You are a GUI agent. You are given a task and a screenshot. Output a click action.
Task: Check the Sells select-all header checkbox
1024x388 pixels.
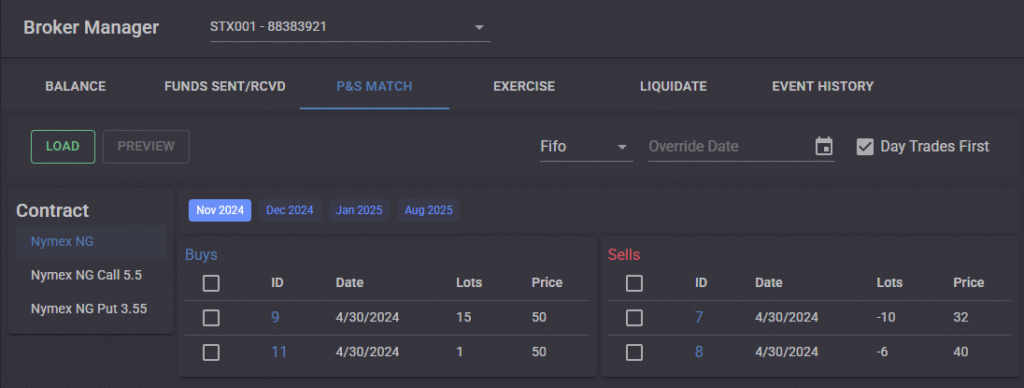click(634, 283)
